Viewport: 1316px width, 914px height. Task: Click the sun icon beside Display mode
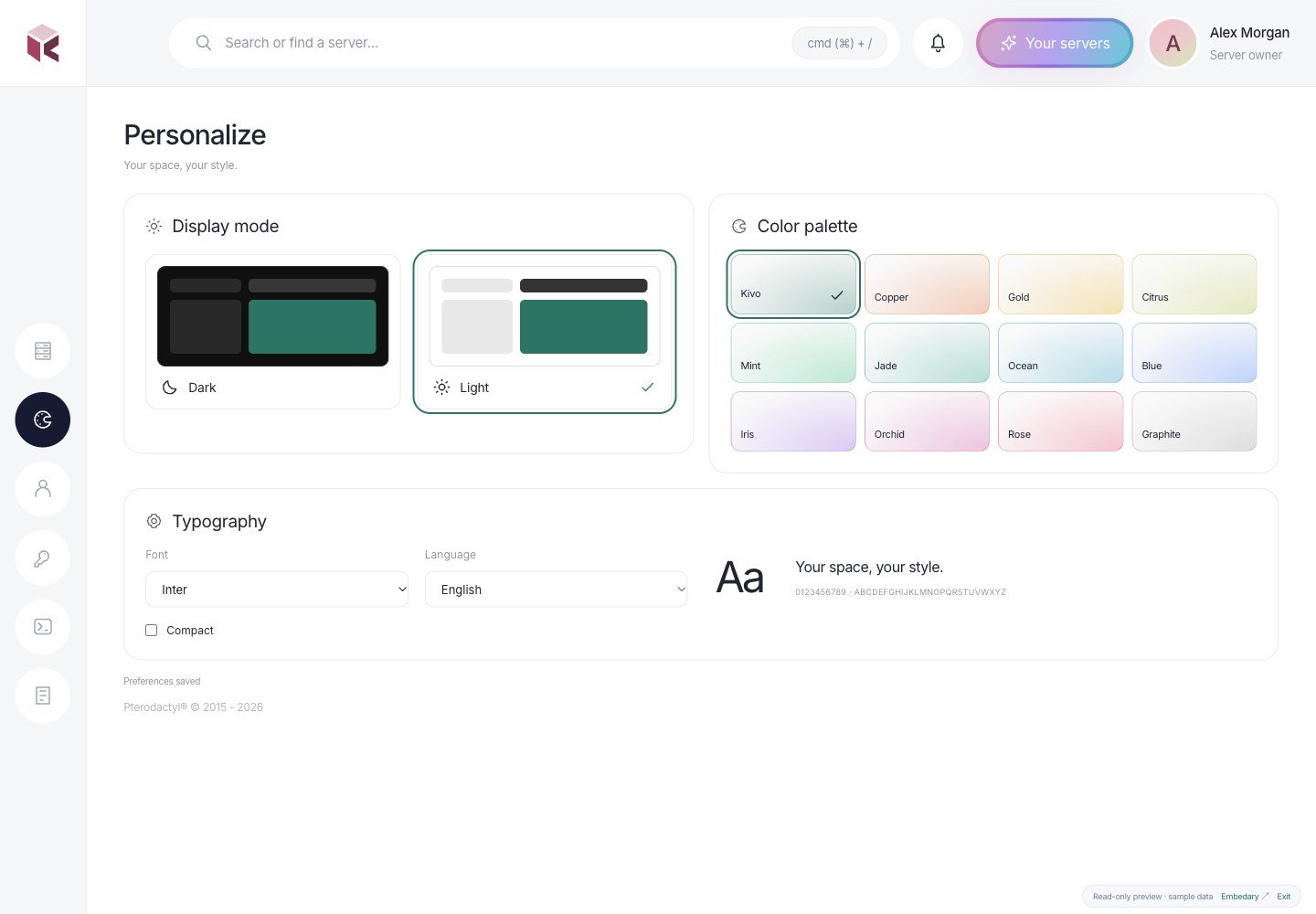(154, 227)
